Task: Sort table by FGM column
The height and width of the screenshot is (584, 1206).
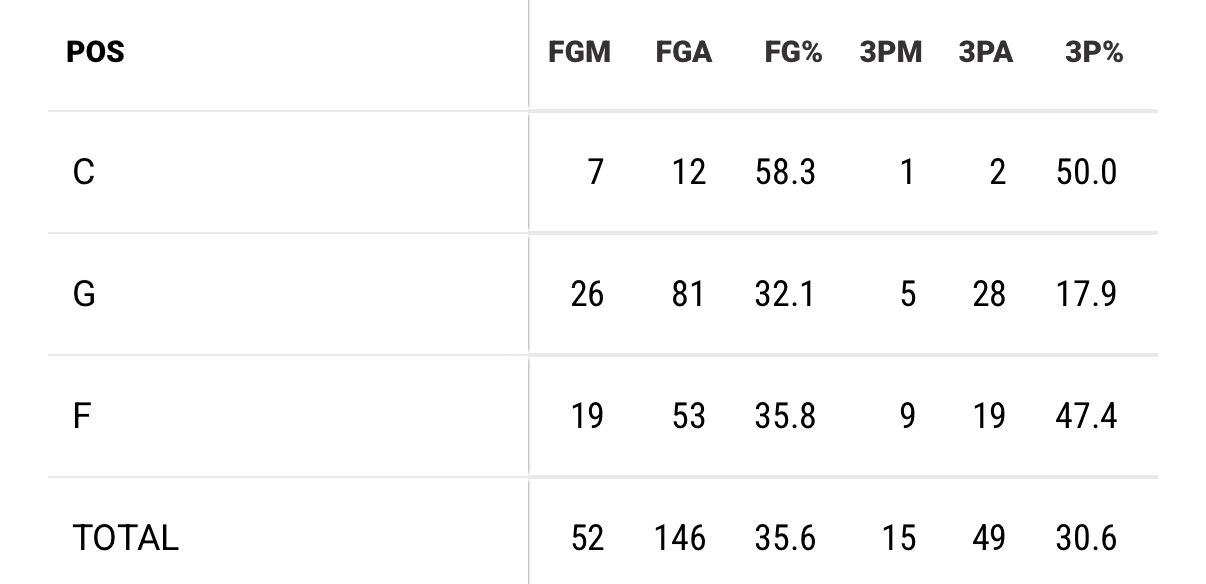Action: tap(579, 53)
